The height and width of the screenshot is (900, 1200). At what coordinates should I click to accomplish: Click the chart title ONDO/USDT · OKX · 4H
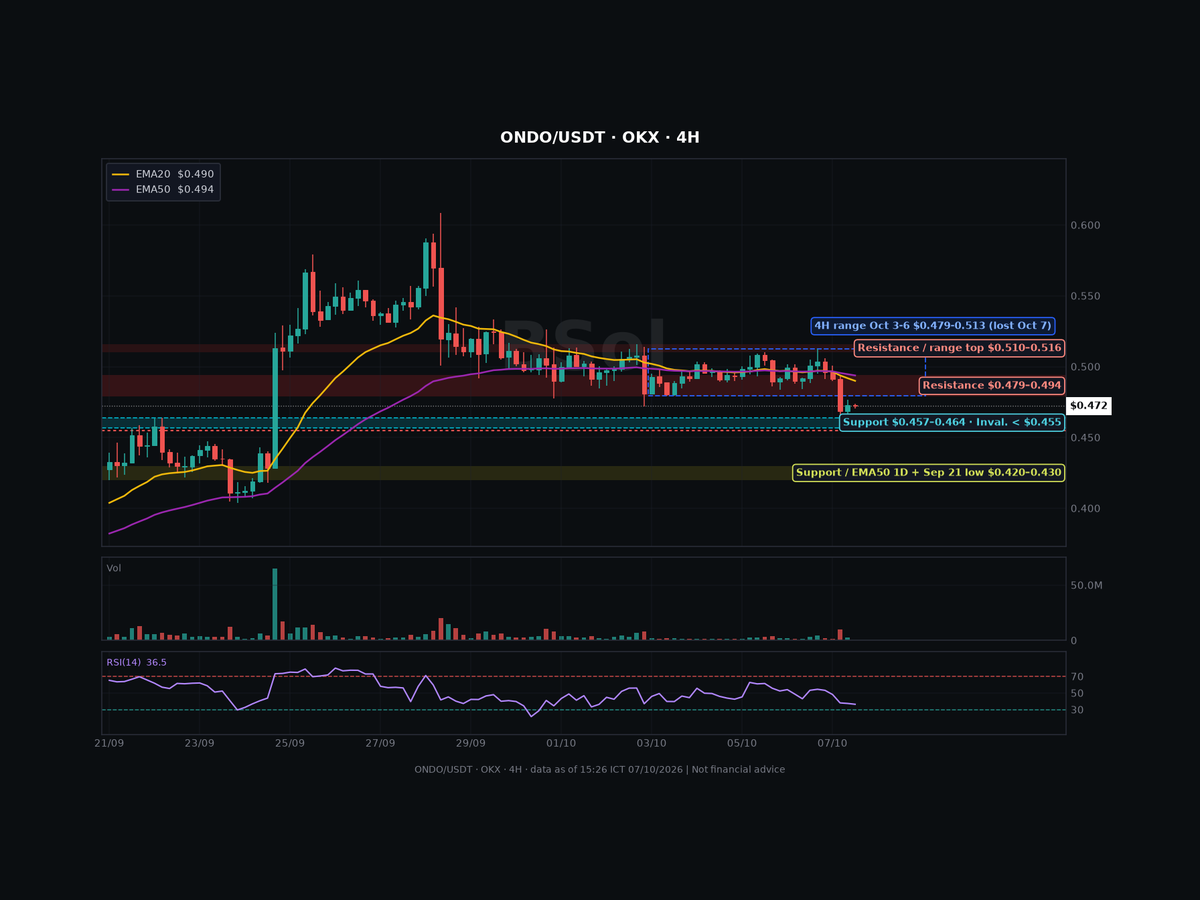pos(600,138)
